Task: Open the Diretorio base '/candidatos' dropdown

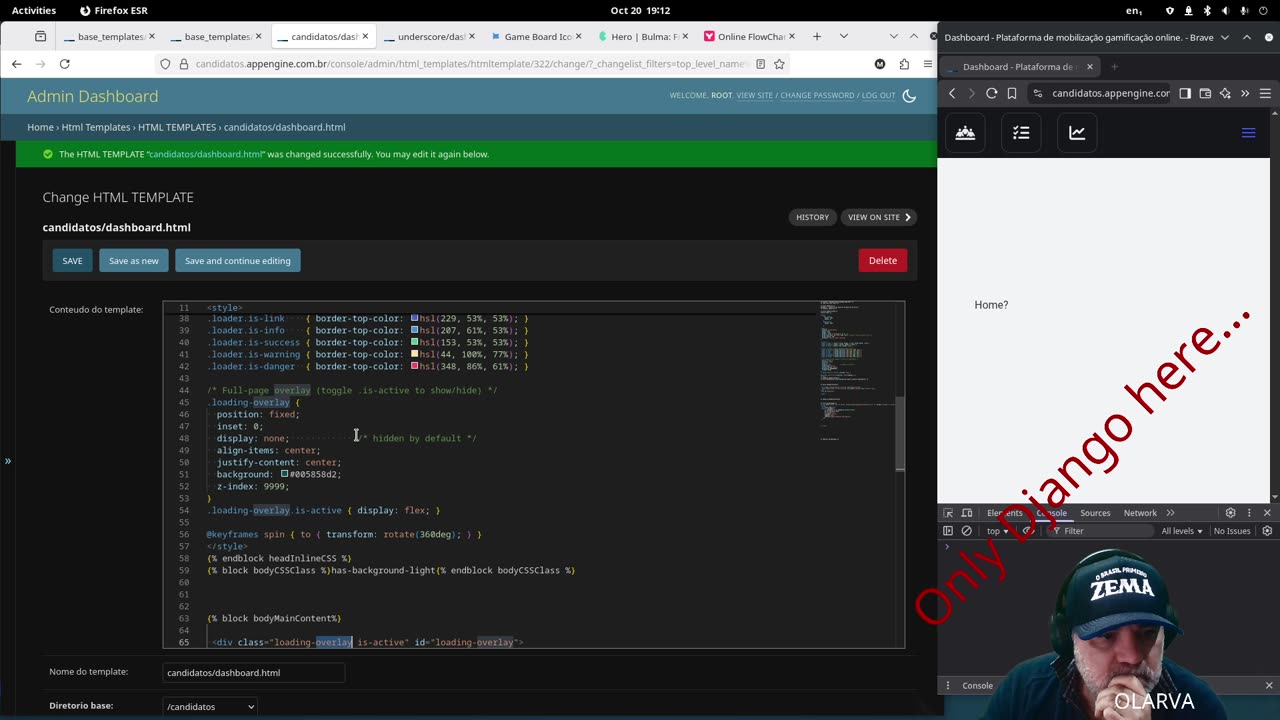Action: tap(210, 707)
